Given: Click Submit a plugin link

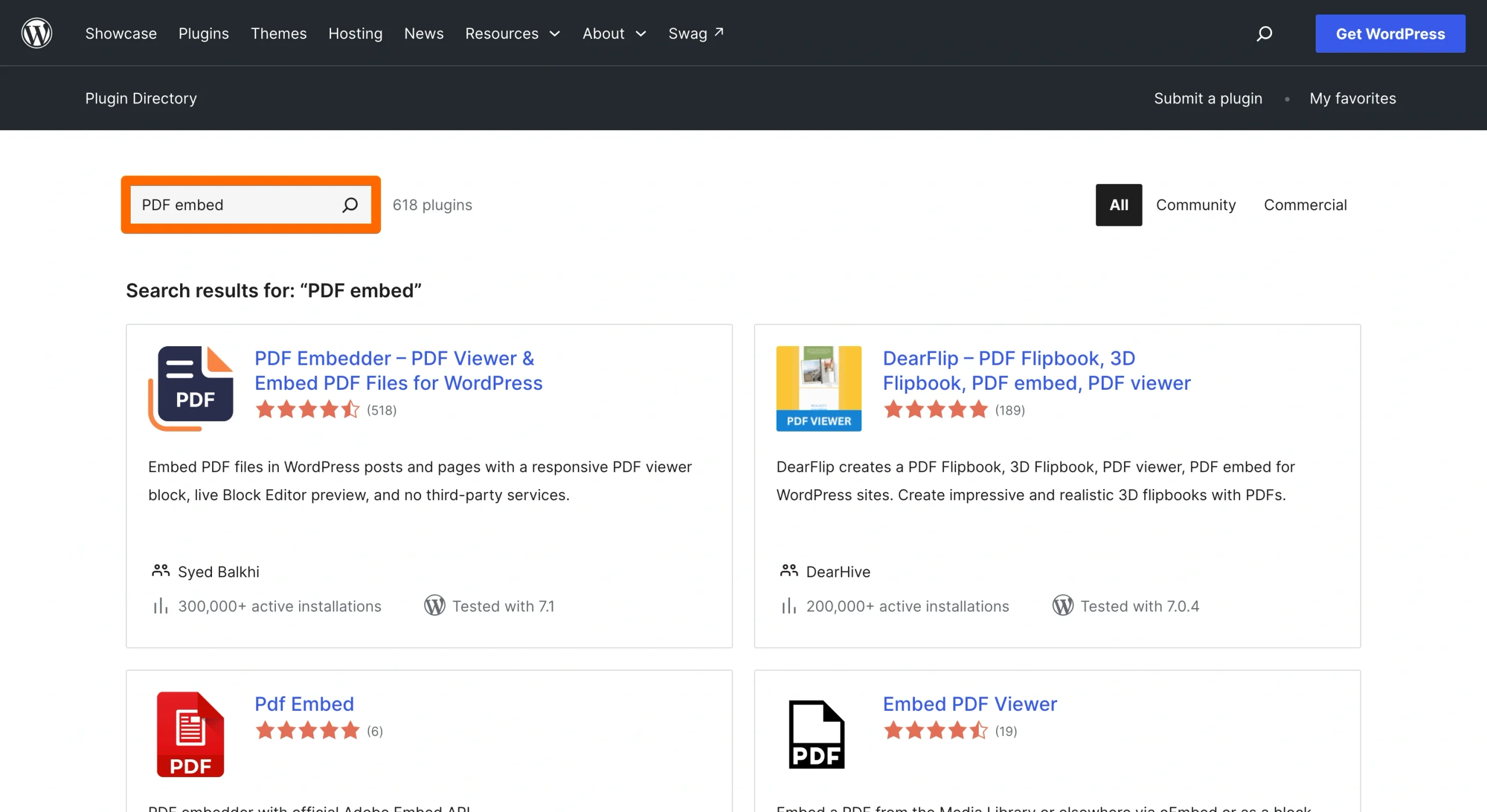Looking at the screenshot, I should [x=1208, y=98].
